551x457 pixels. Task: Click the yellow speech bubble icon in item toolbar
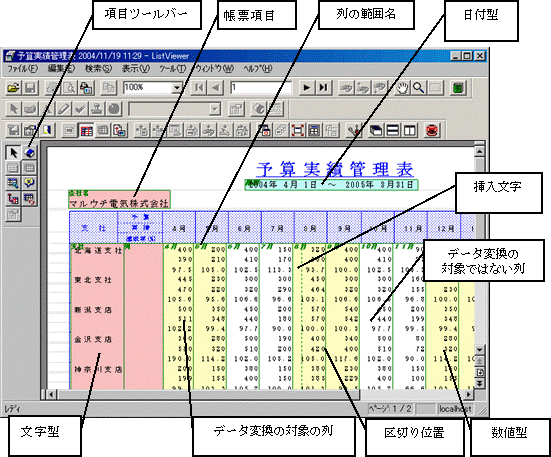point(30,183)
